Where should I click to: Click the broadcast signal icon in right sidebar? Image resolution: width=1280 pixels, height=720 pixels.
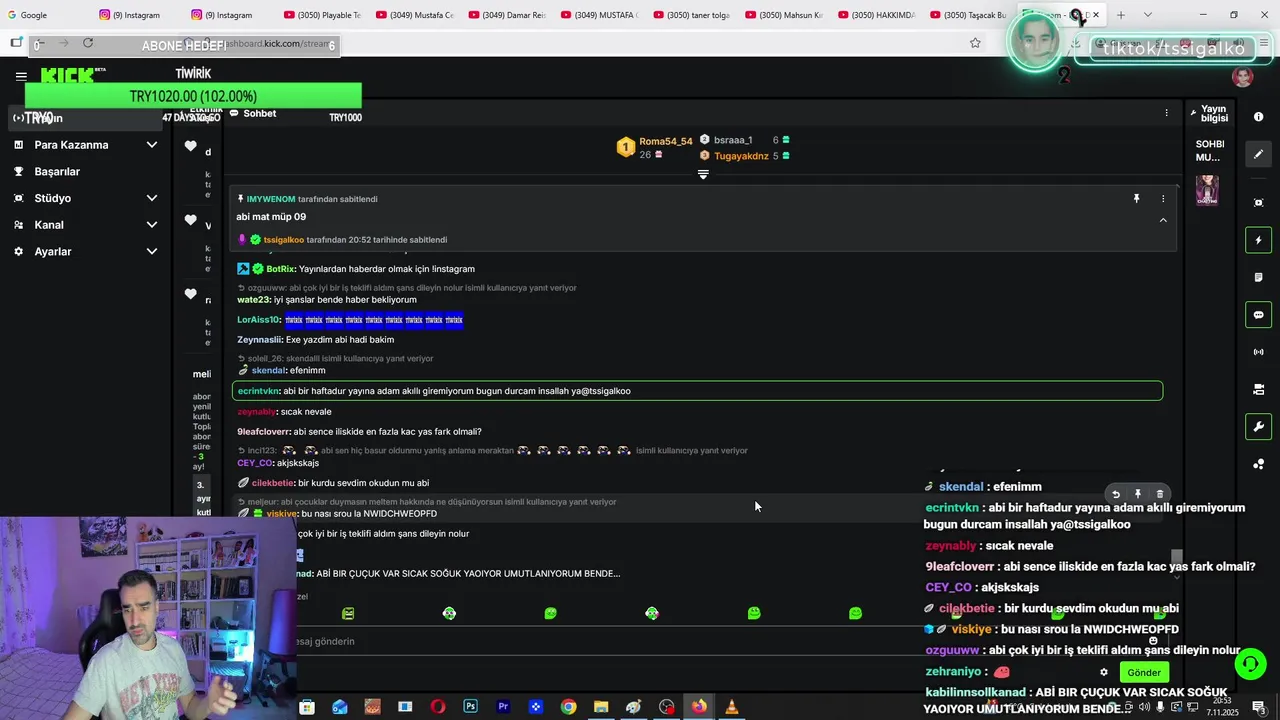tap(1258, 352)
